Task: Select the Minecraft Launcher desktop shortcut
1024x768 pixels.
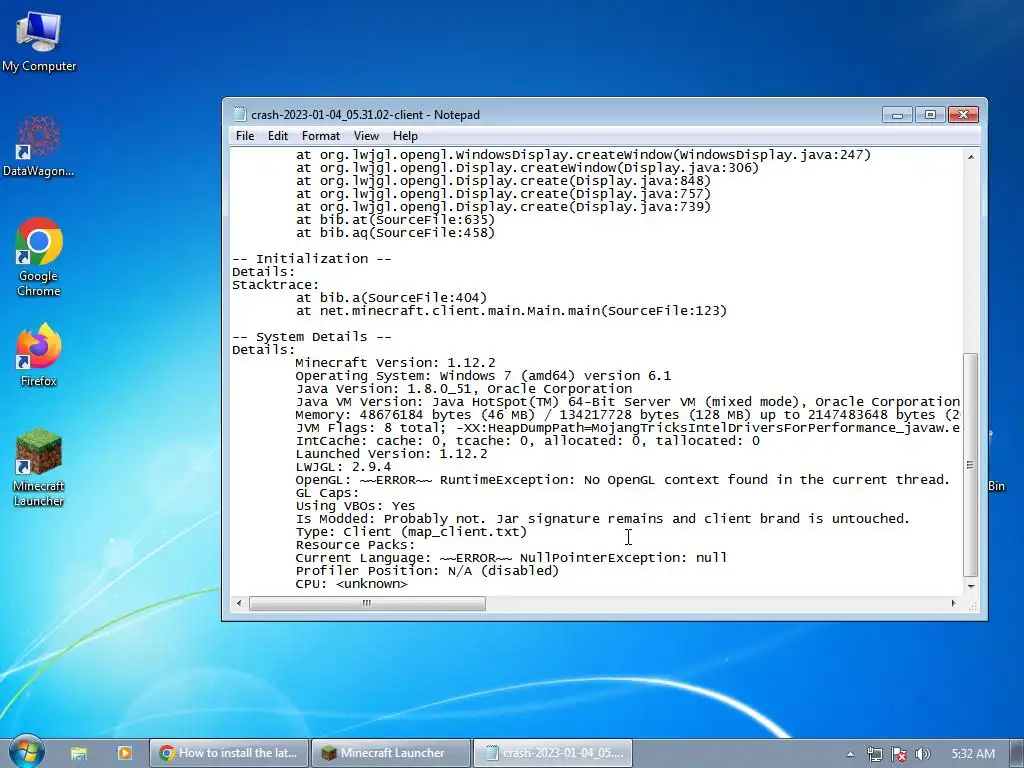Action: pos(39,467)
